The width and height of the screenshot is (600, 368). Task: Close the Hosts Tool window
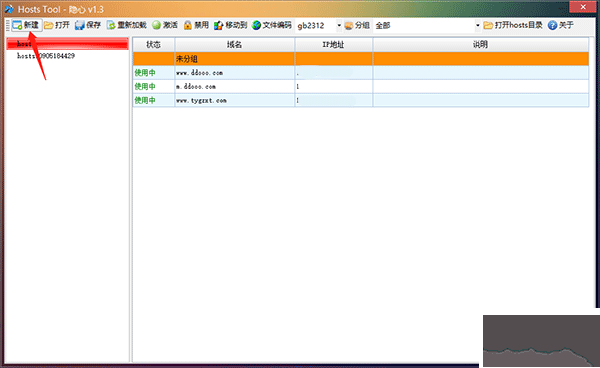click(x=582, y=7)
